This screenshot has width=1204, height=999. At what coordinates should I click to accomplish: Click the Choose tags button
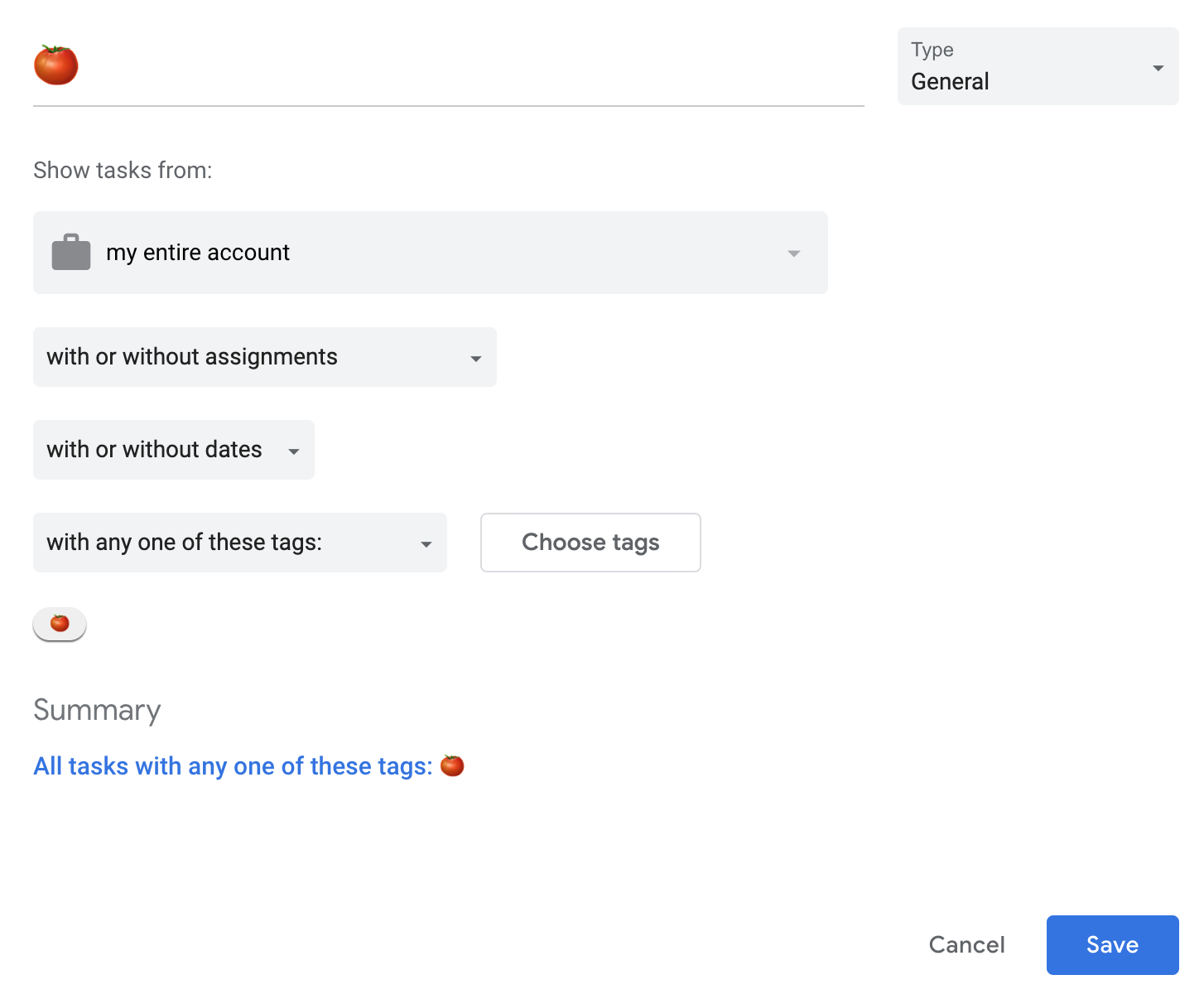tap(590, 543)
